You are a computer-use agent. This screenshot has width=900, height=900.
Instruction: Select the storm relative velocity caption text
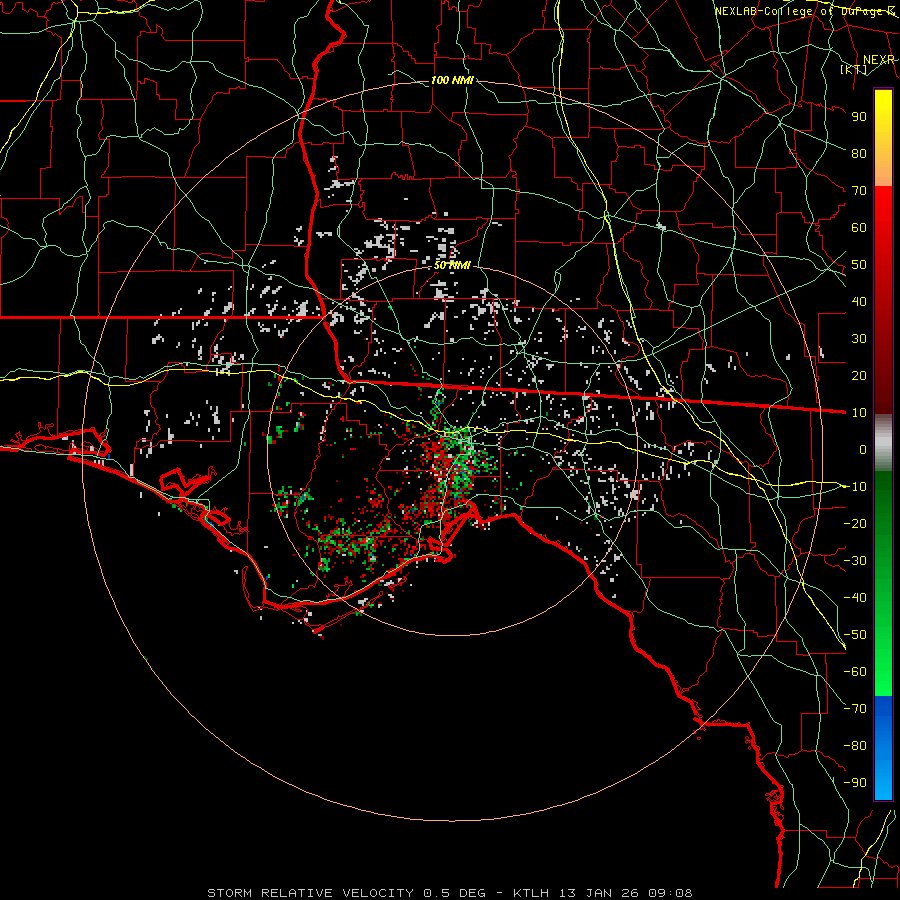(450, 893)
